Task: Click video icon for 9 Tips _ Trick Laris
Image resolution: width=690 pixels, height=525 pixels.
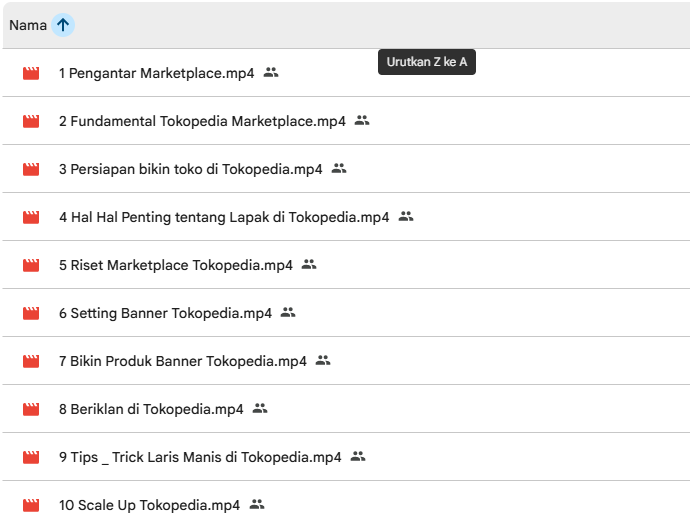Action: [x=31, y=457]
